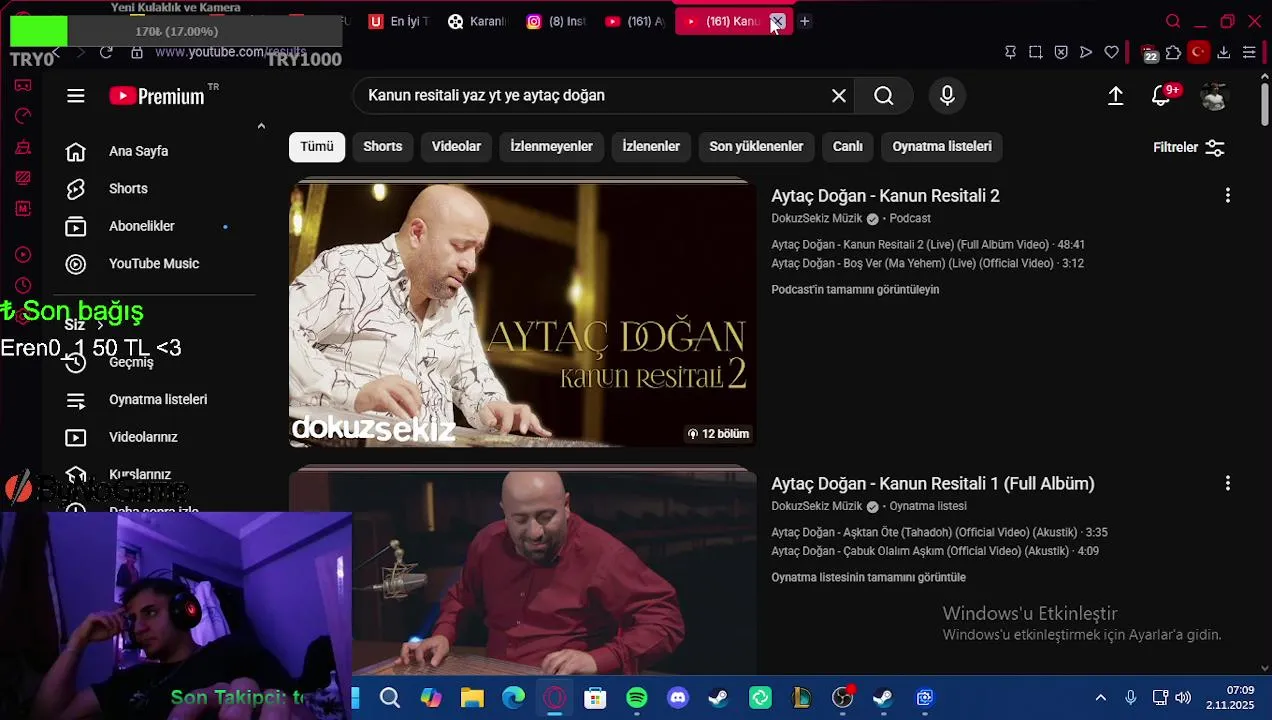
Task: Open more options for Kanun Resitali 2
Action: click(1228, 196)
